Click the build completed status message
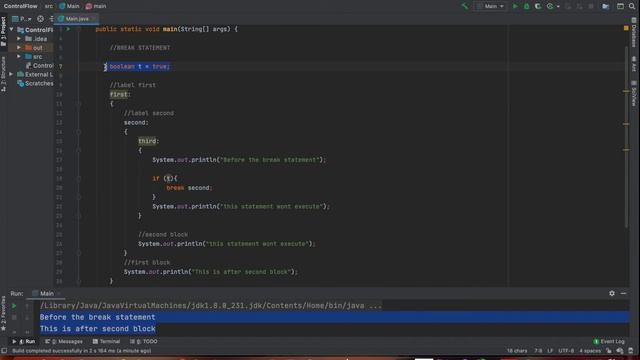640x360 pixels. (x=82, y=351)
